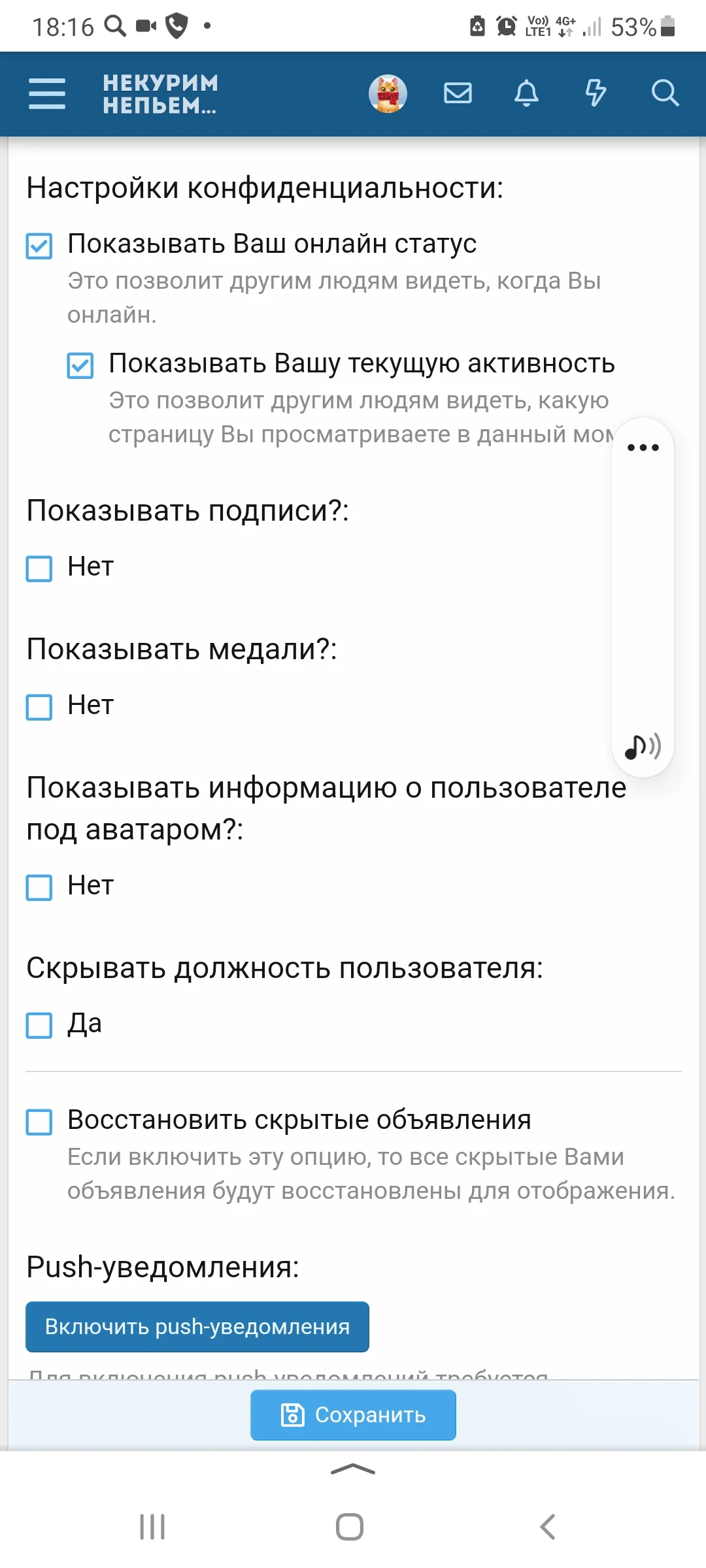The width and height of the screenshot is (706, 1568).
Task: Check 'Да' under 'Скрывать должность пользователя'
Action: (39, 1025)
